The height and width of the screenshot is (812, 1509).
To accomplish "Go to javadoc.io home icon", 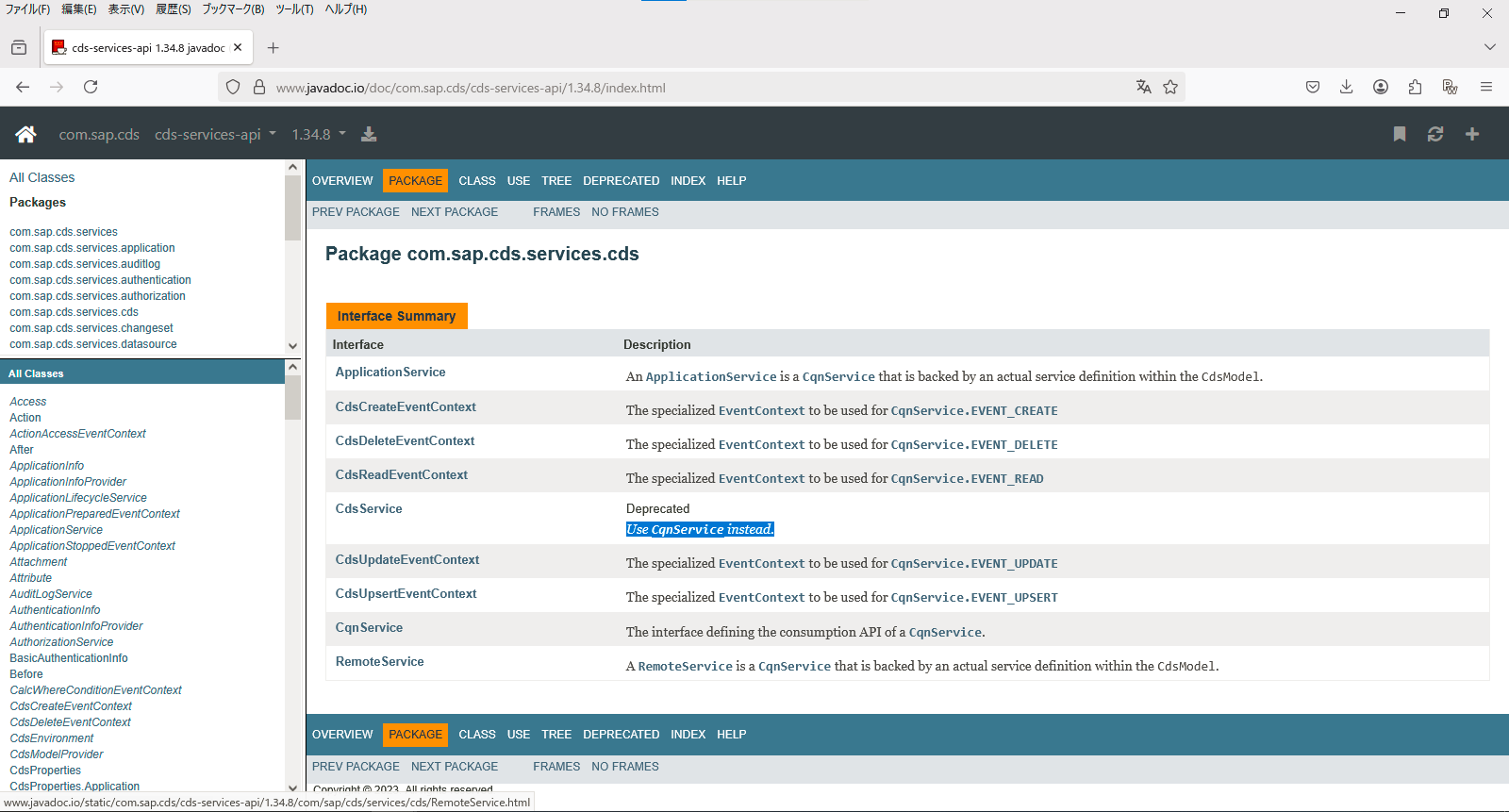I will [25, 134].
